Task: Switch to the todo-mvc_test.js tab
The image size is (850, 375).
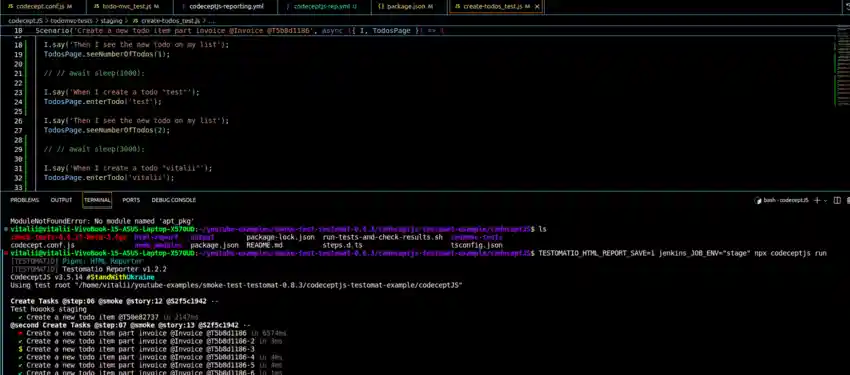Action: click(x=130, y=7)
